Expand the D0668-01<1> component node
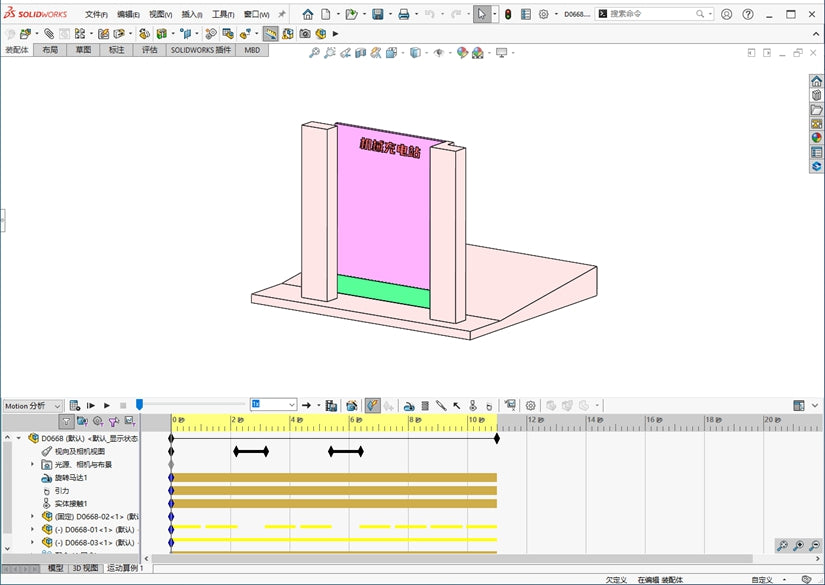Screen dimensions: 825x585 click(32, 529)
